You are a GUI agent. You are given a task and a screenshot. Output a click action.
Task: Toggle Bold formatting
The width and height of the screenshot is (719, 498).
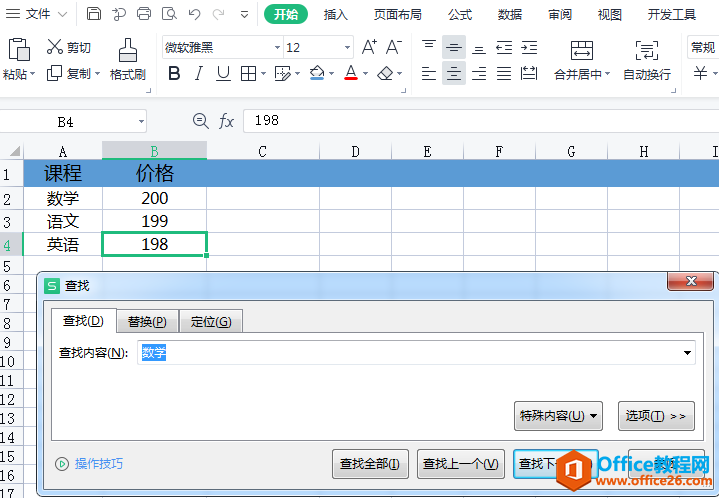[x=174, y=73]
